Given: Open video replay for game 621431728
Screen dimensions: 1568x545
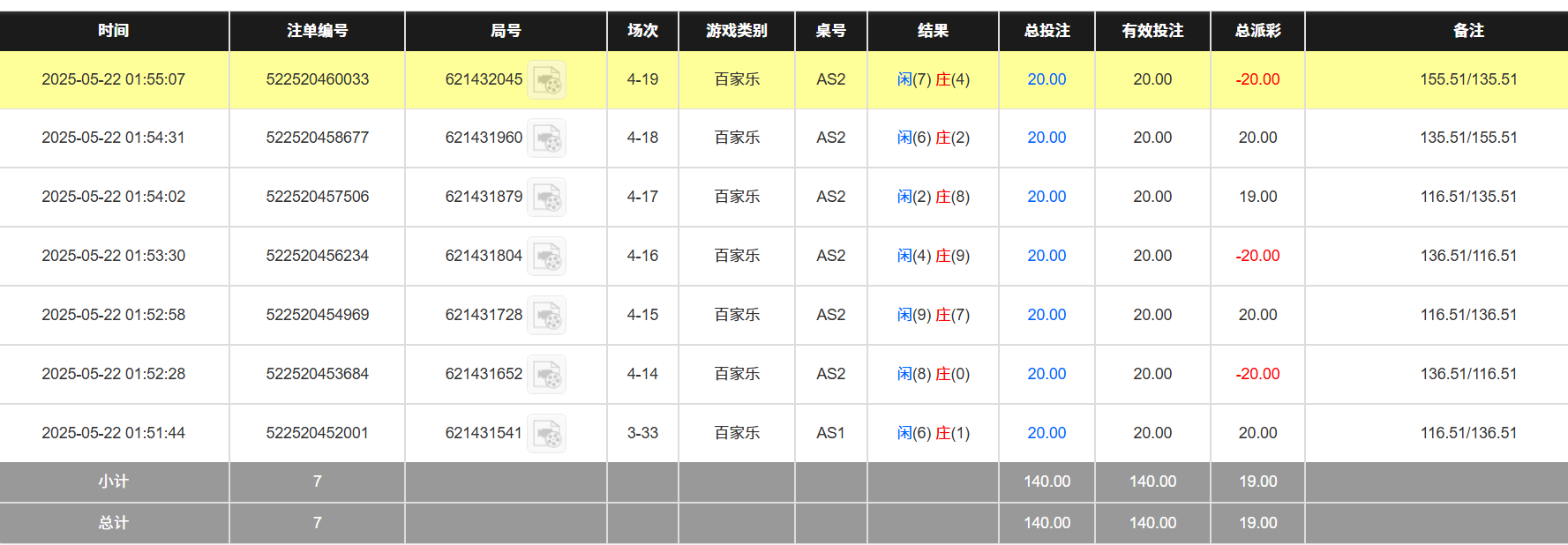Looking at the screenshot, I should [546, 315].
